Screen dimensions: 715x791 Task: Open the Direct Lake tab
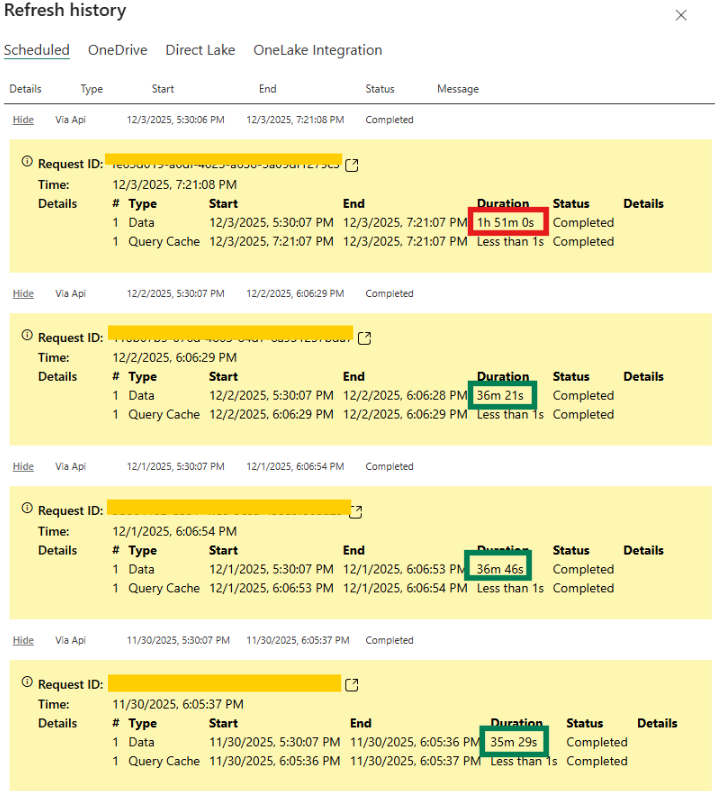coord(200,50)
